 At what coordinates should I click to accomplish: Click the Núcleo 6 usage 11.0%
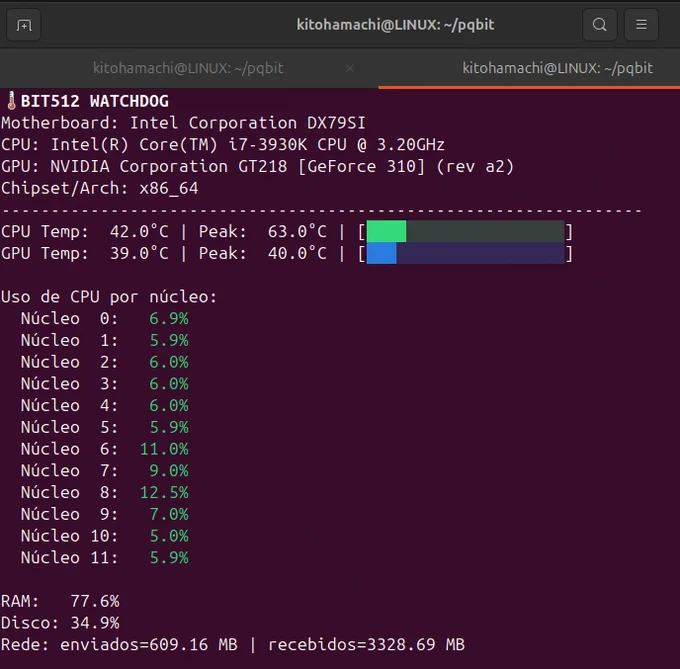point(164,449)
